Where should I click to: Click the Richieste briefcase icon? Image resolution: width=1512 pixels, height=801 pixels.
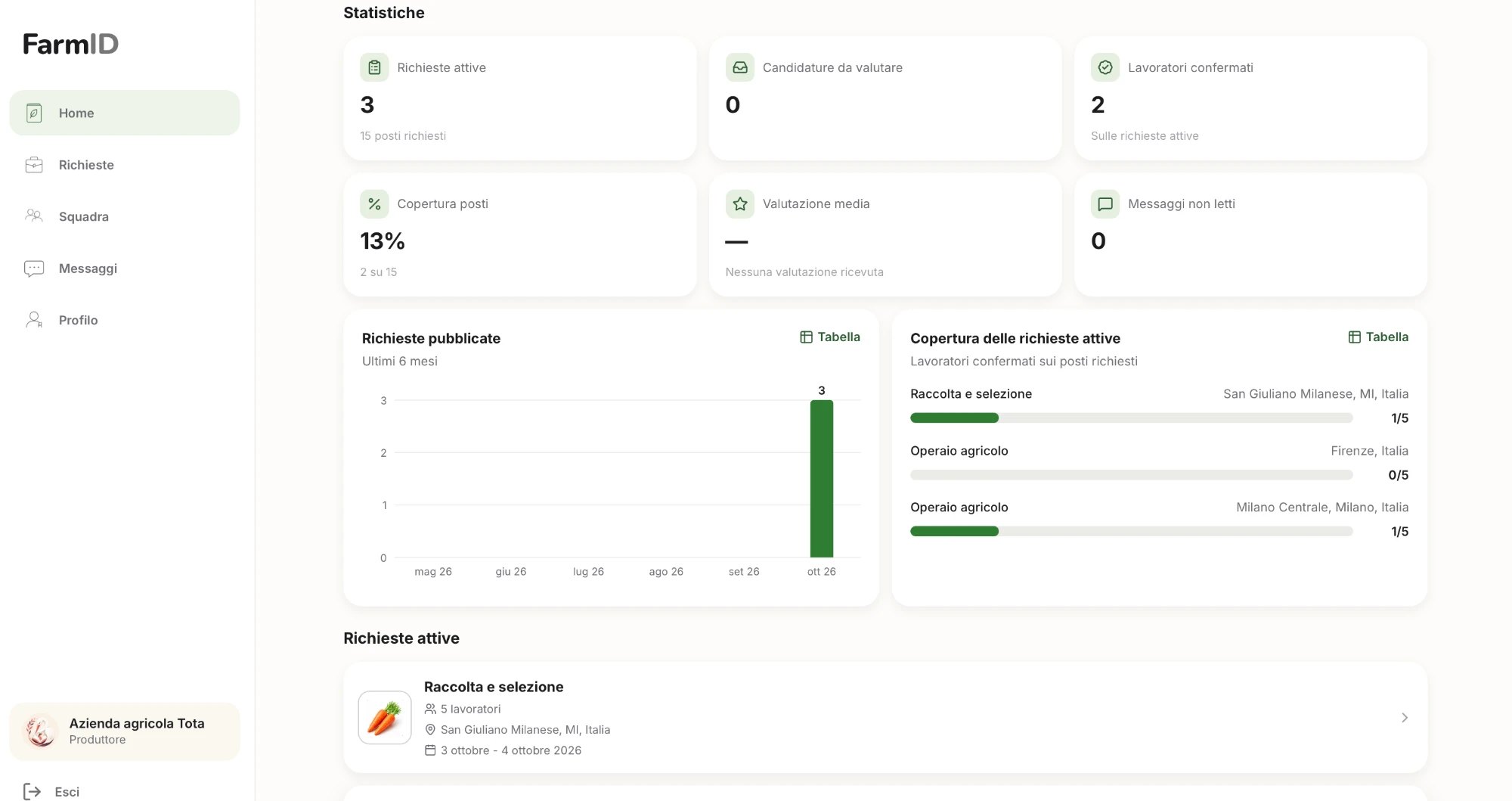pos(34,165)
